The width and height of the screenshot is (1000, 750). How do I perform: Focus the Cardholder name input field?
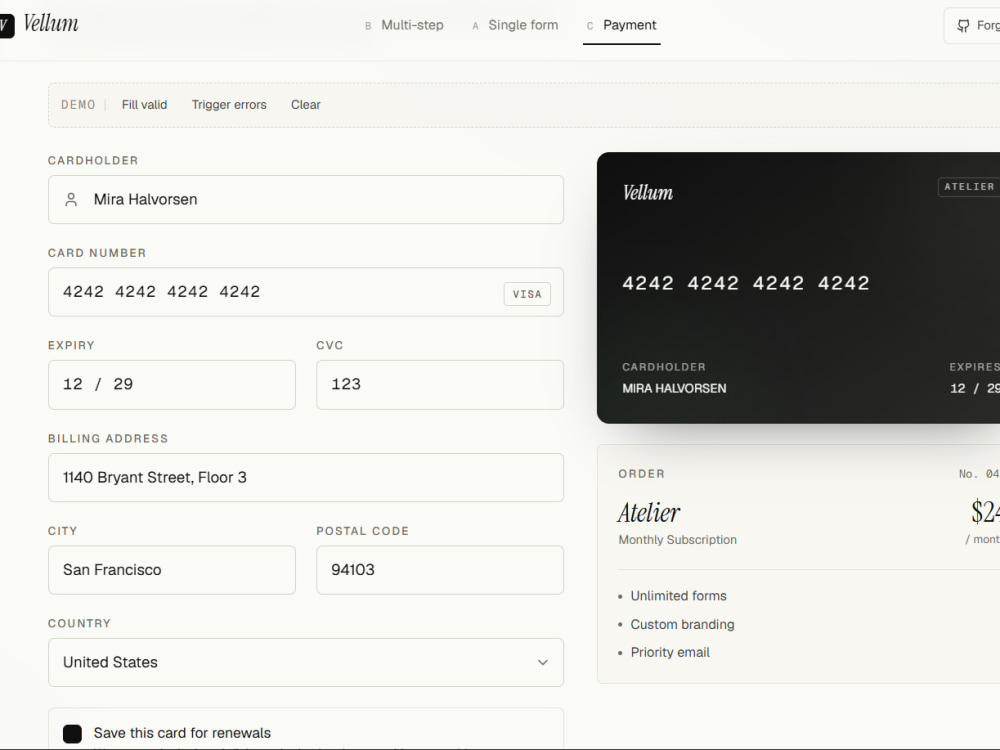click(x=305, y=200)
